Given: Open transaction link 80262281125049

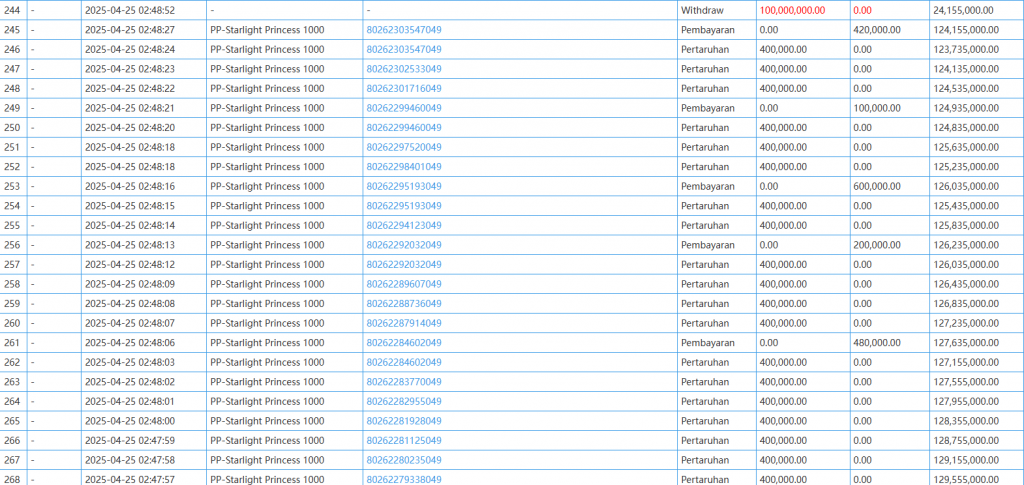Looking at the screenshot, I should coord(404,441).
